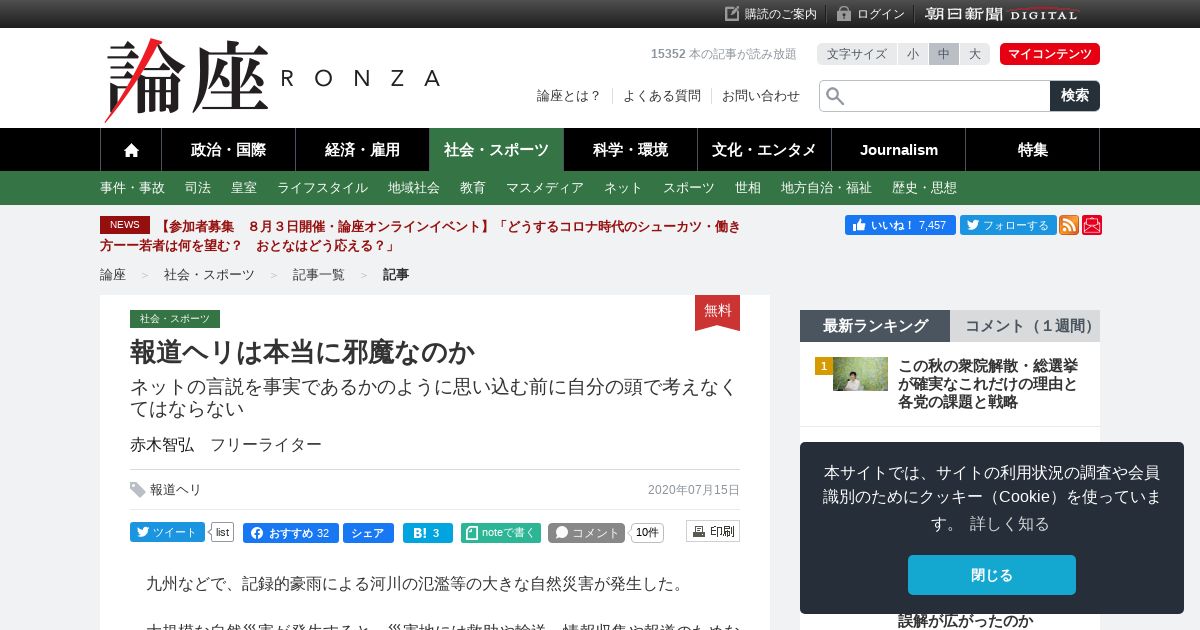The image size is (1200, 630).
Task: Click the Facebook シェア button
Action: click(368, 533)
